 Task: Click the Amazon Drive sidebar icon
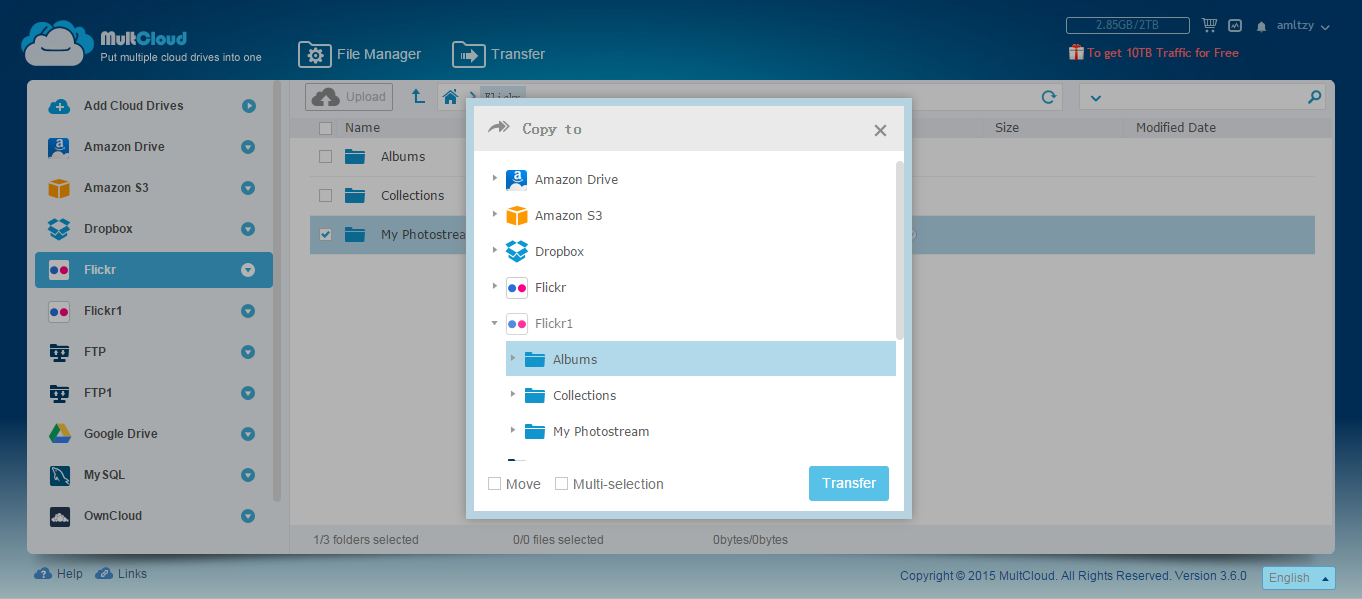[x=59, y=147]
